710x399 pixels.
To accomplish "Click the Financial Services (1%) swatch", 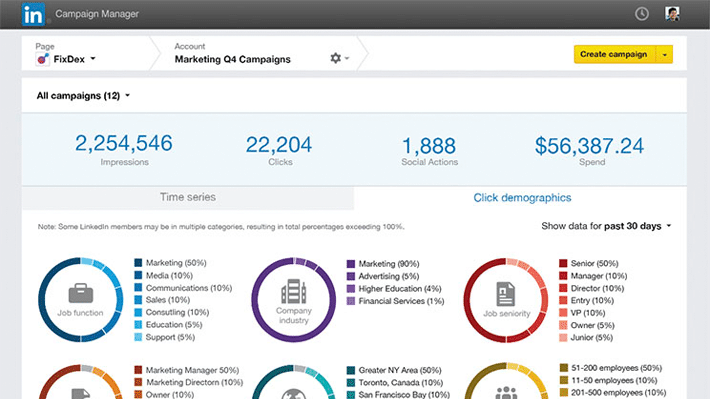I will (350, 301).
